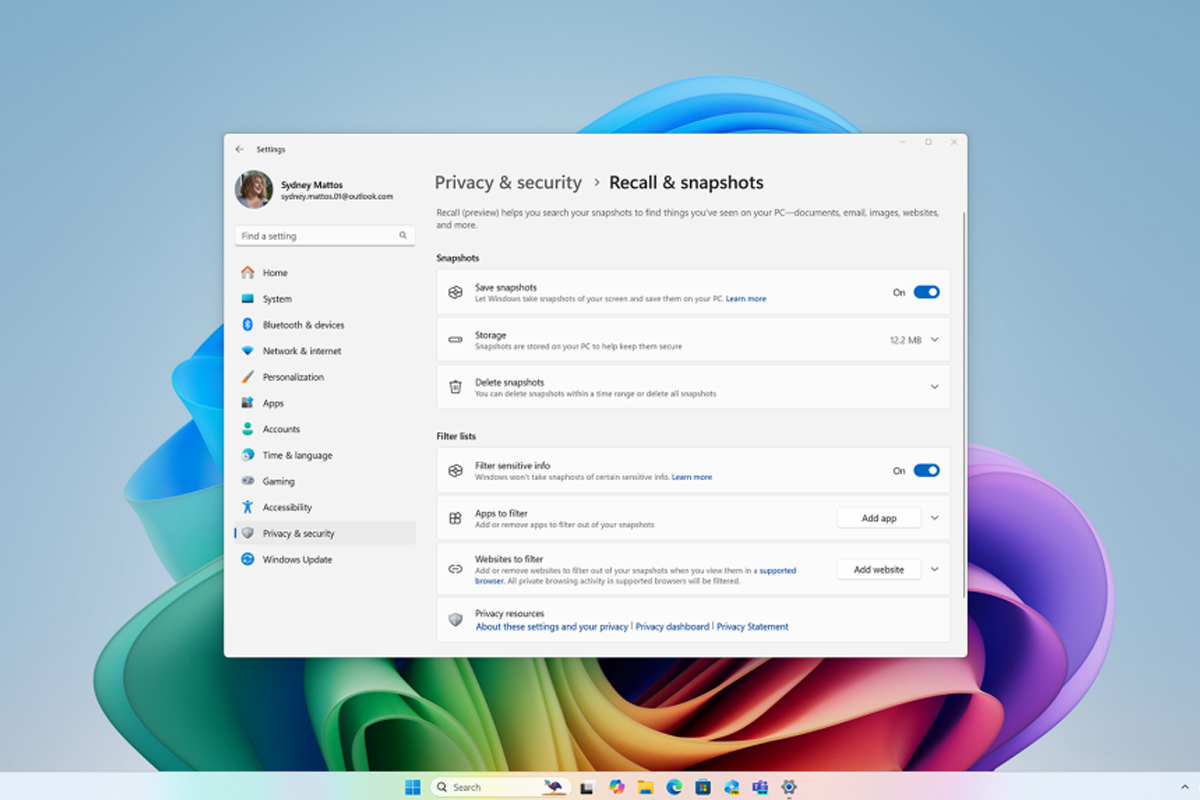1200x800 pixels.
Task: Go to Time & language
Action: [325, 455]
